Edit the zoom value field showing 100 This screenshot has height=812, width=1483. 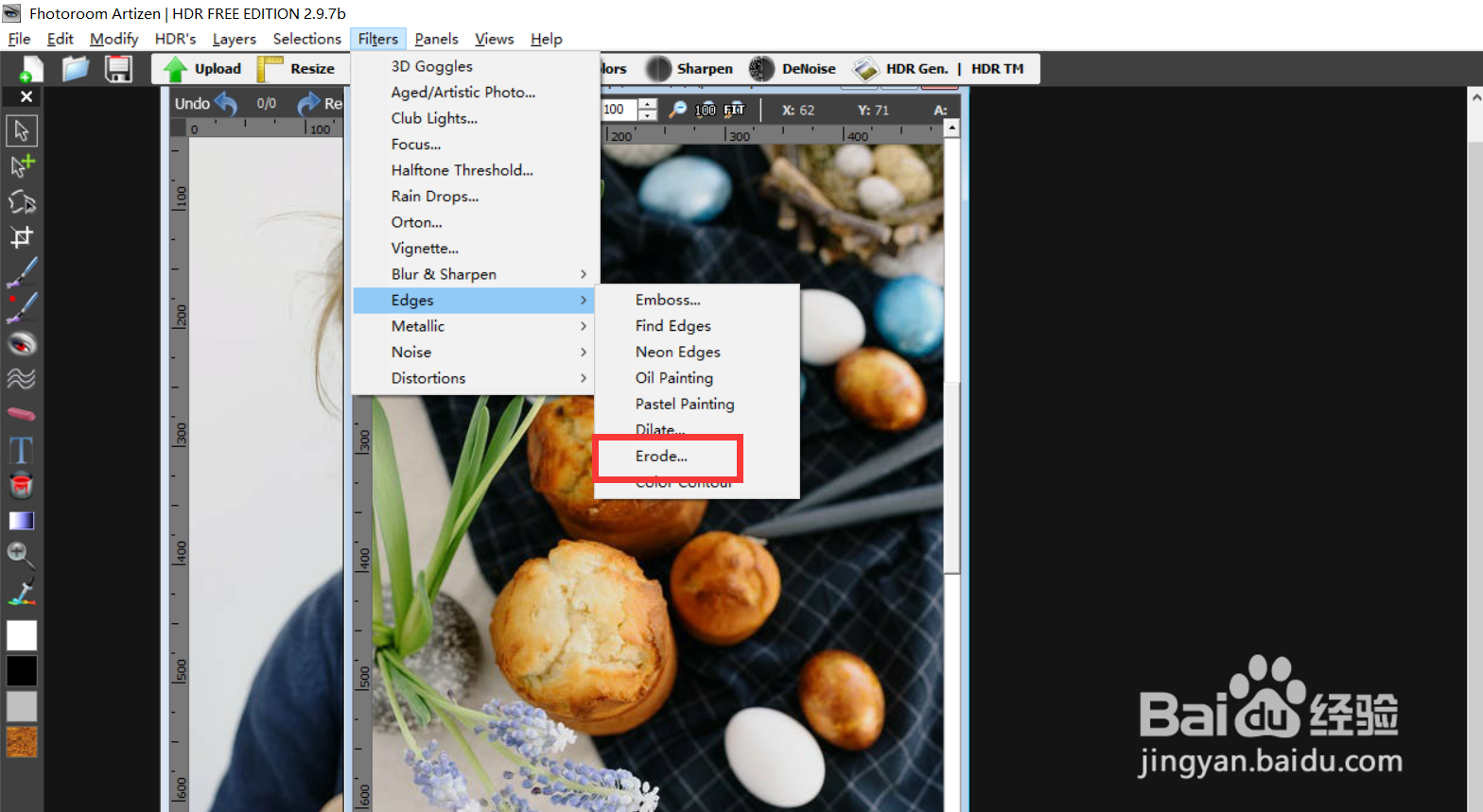[619, 110]
